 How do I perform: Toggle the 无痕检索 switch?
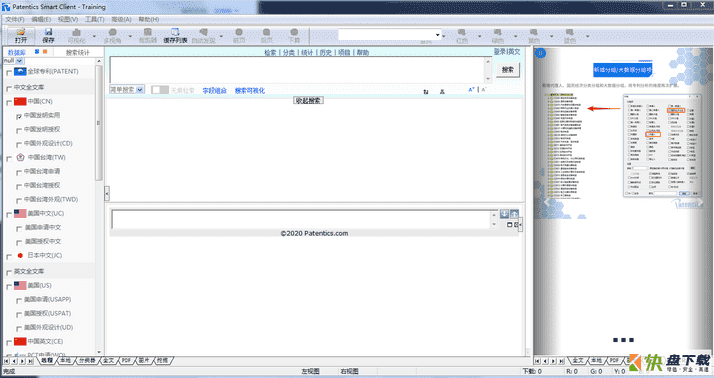tap(160, 90)
